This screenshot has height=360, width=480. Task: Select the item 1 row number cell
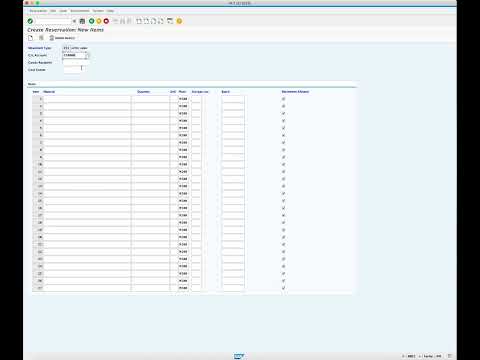[38, 99]
